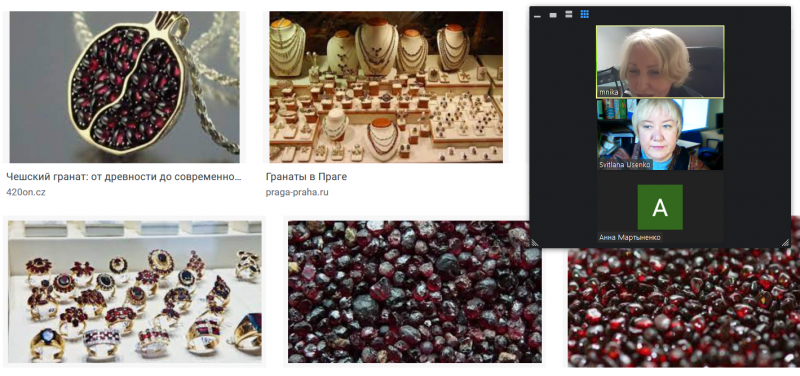The height and width of the screenshot is (376, 800).
Task: Hide the Zoom video panel with the dash icon
Action: click(x=537, y=16)
